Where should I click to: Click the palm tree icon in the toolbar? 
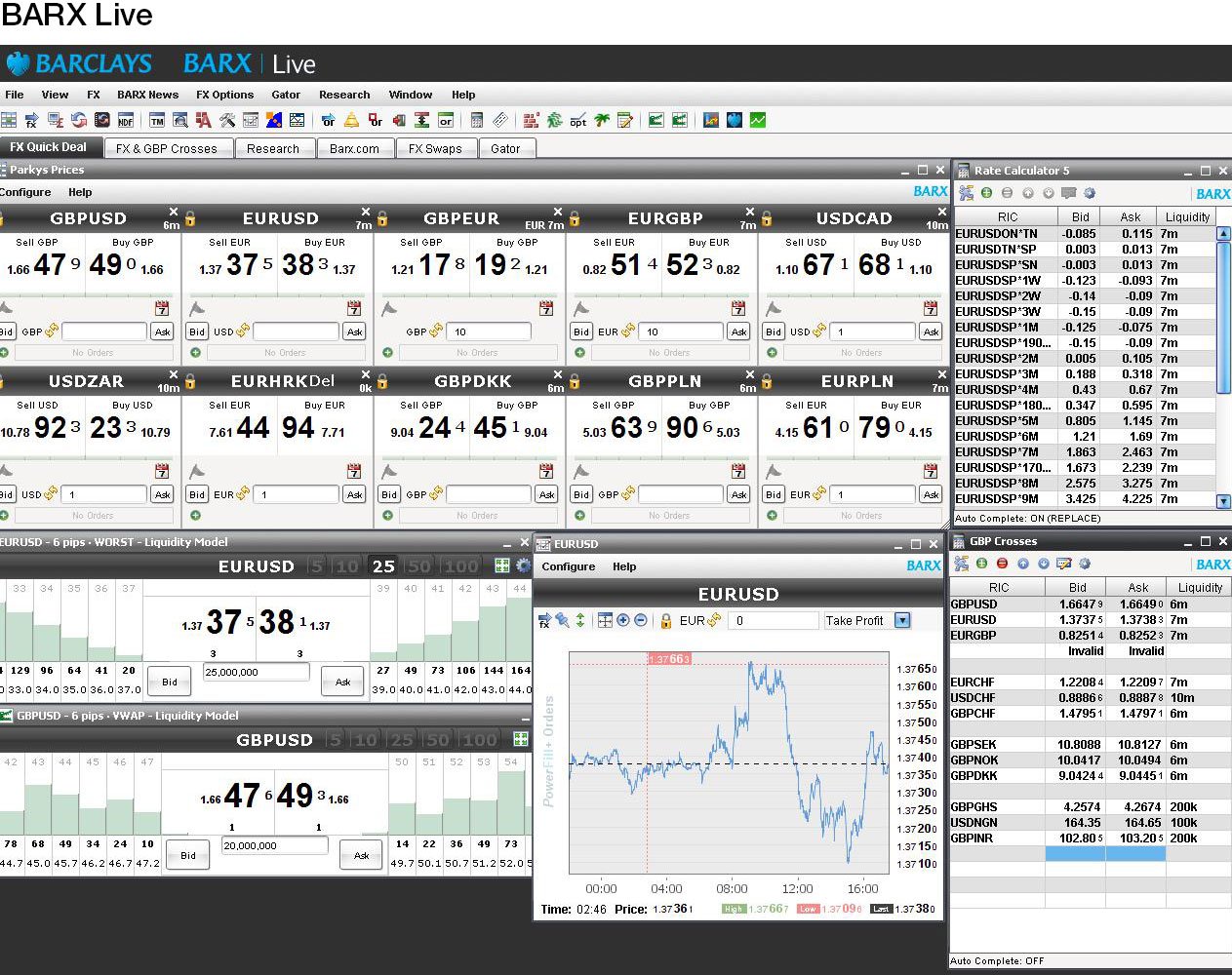pos(602,120)
